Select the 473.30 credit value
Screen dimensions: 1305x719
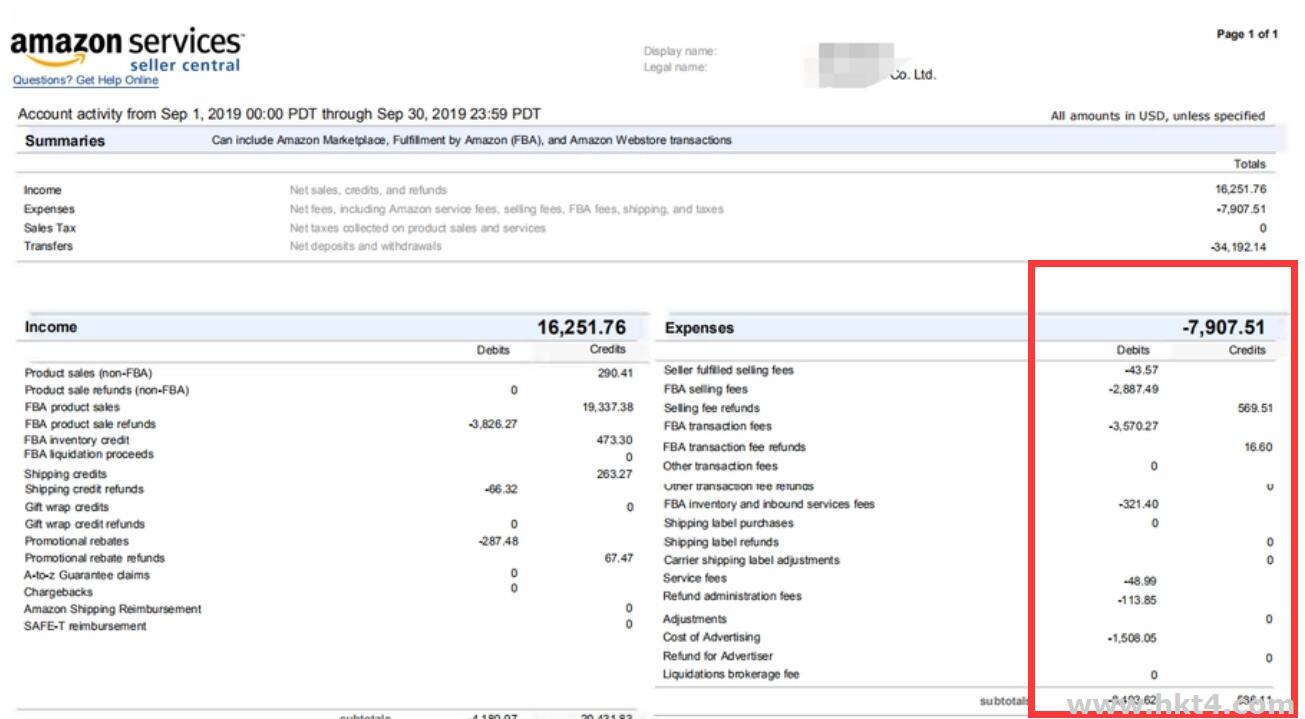[x=615, y=440]
